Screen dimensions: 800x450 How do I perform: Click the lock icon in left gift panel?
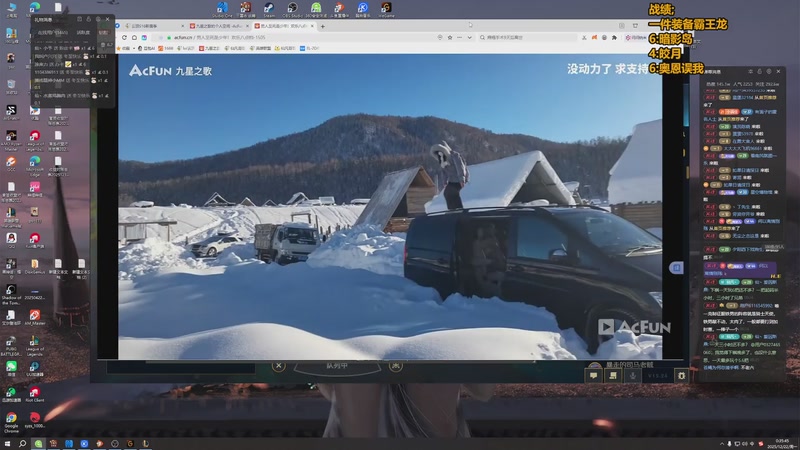(x=89, y=19)
